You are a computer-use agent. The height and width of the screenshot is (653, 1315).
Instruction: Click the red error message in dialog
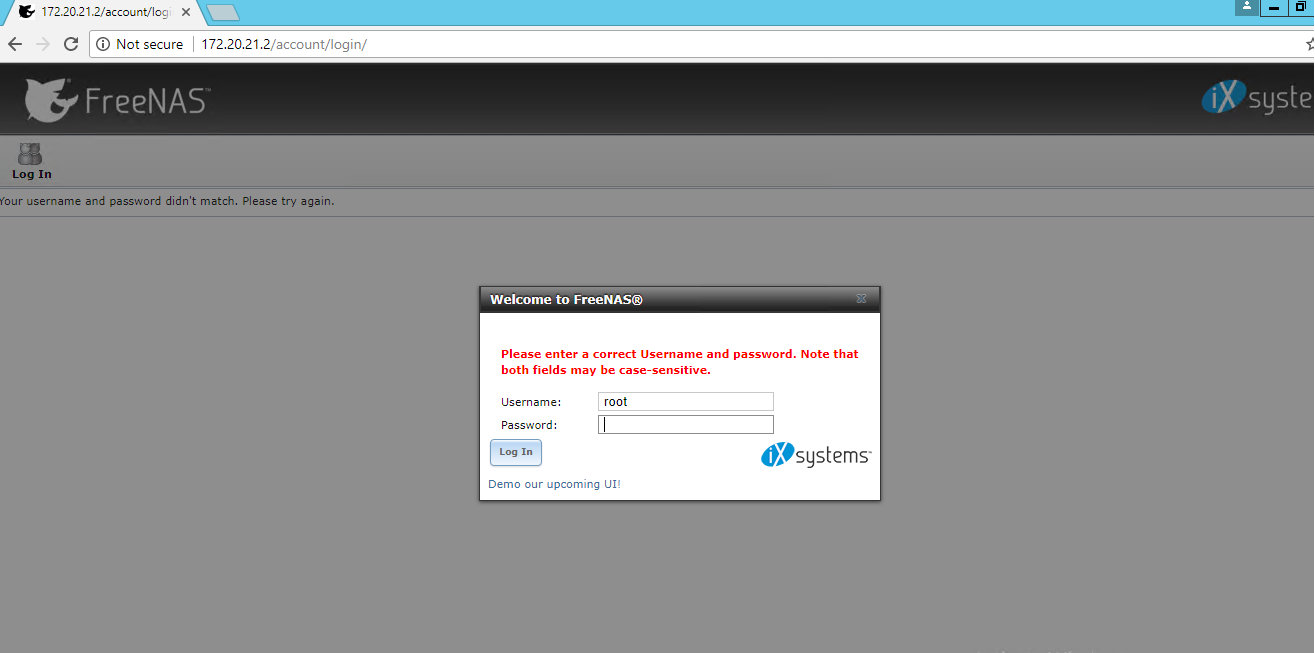pos(680,362)
